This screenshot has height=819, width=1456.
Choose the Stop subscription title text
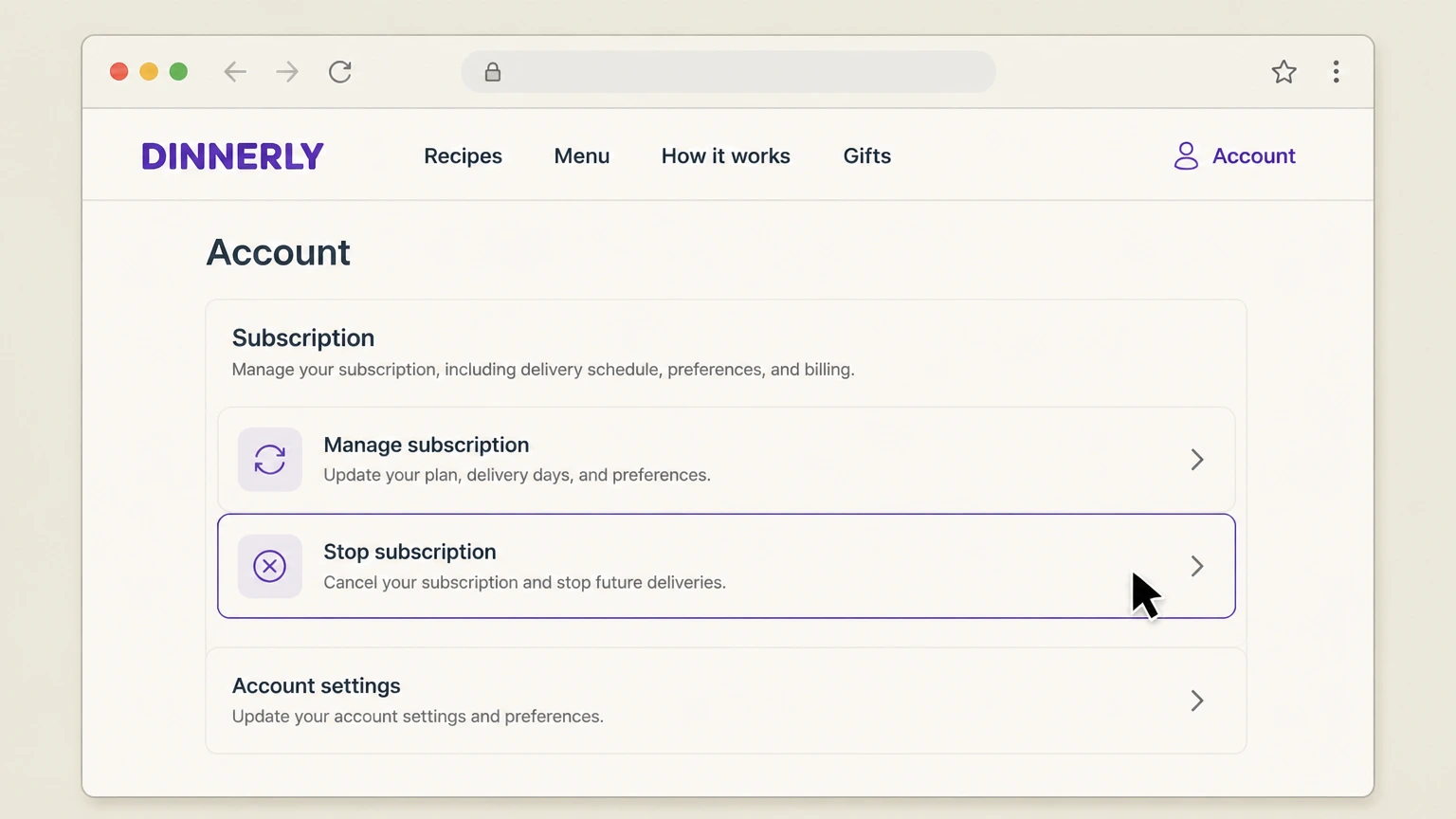click(x=409, y=552)
